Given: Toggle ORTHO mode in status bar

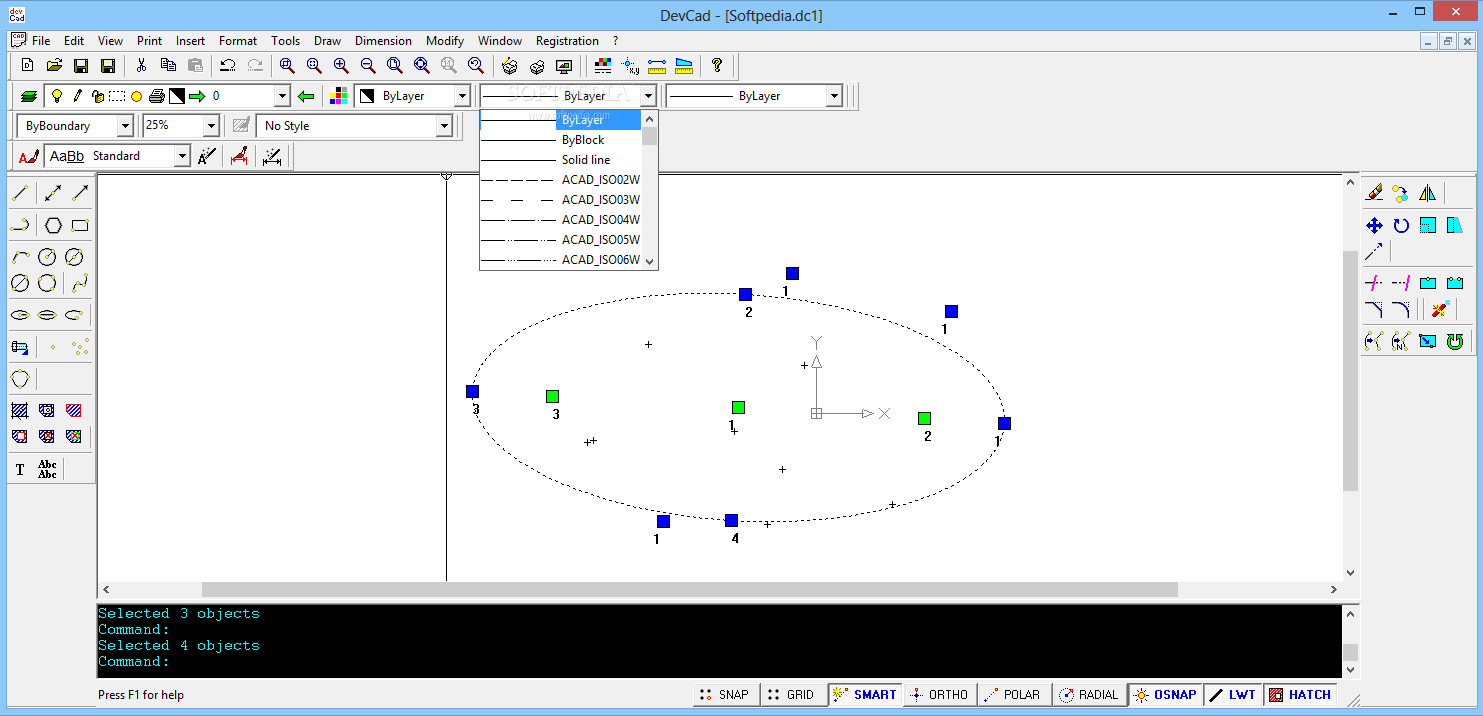Looking at the screenshot, I should (x=940, y=695).
